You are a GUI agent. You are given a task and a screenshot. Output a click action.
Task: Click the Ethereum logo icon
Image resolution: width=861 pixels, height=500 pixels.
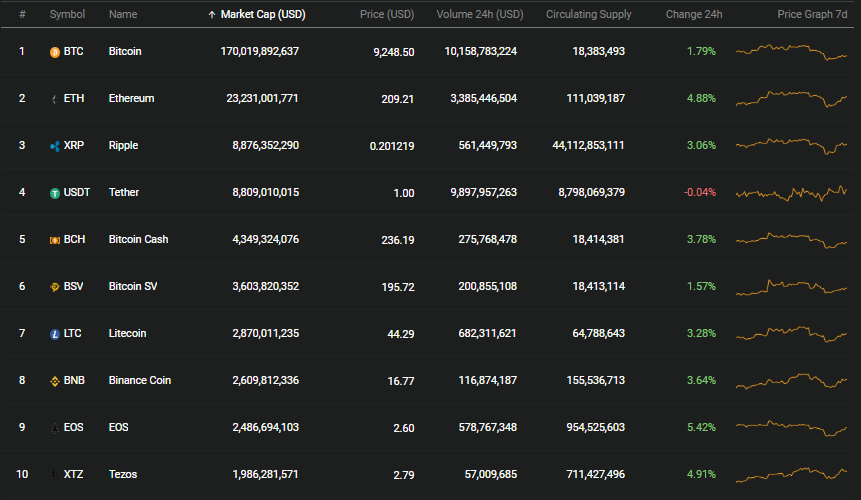coord(54,99)
